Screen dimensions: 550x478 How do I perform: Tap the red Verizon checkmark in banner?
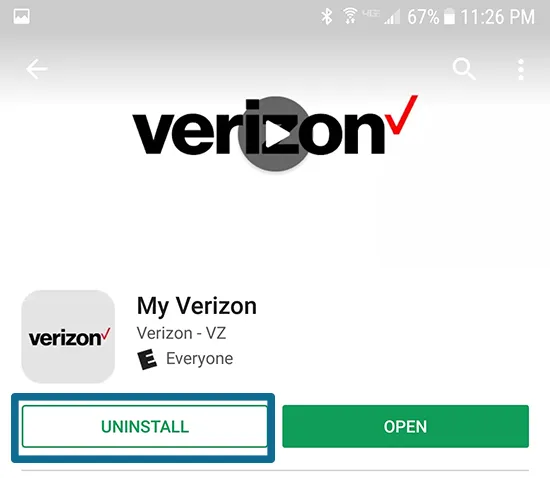pyautogui.click(x=401, y=114)
